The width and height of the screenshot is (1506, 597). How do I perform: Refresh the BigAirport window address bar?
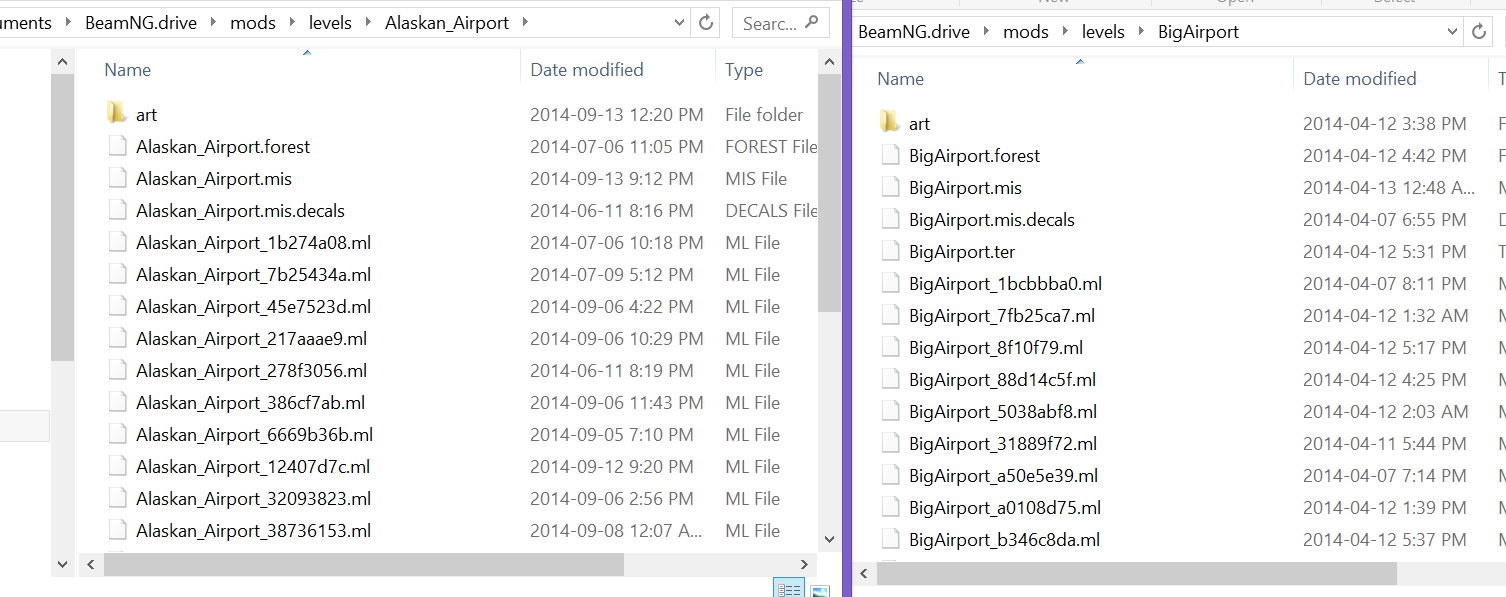[x=1479, y=32]
